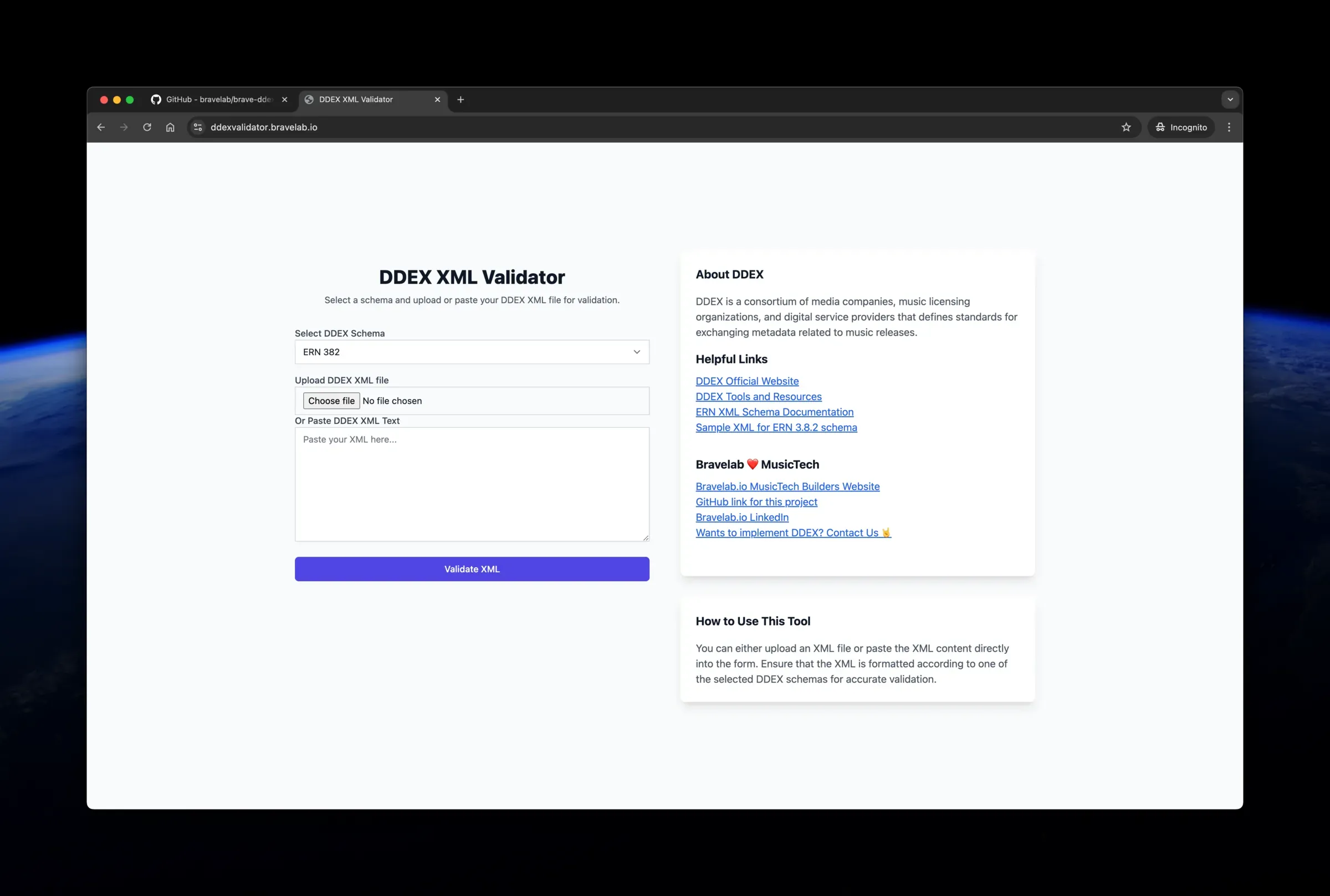Click the browser forward arrow icon
Viewport: 1330px width, 896px height.
[124, 127]
